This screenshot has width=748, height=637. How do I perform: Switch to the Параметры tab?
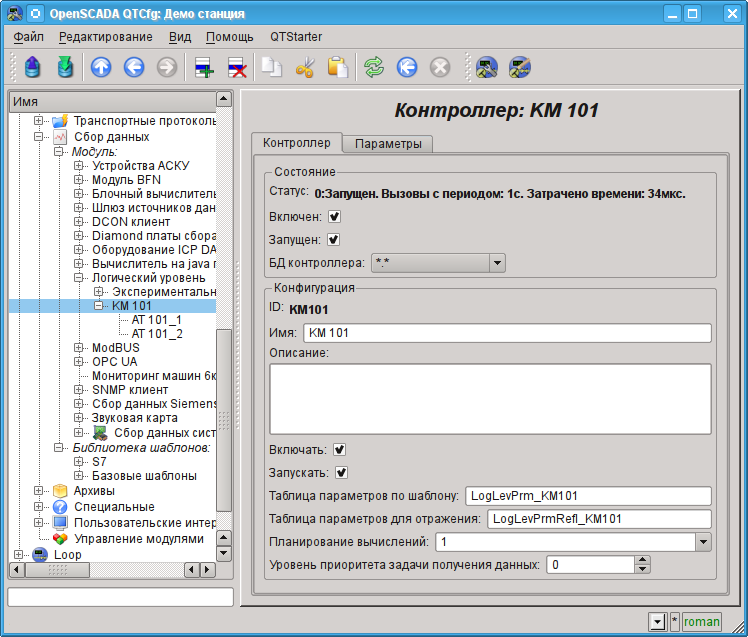click(388, 144)
